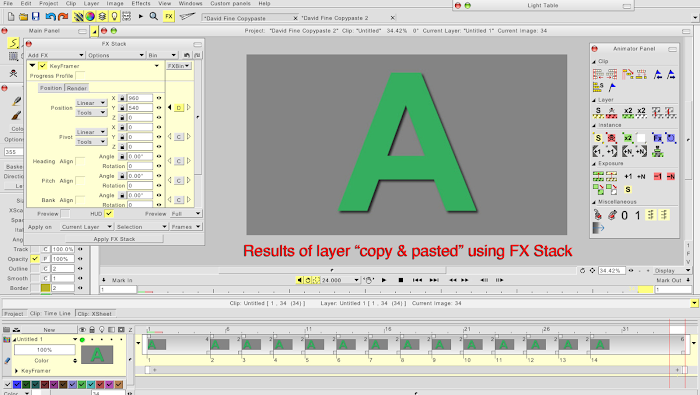
Task: Click the New layer button in timeline
Action: point(49,330)
